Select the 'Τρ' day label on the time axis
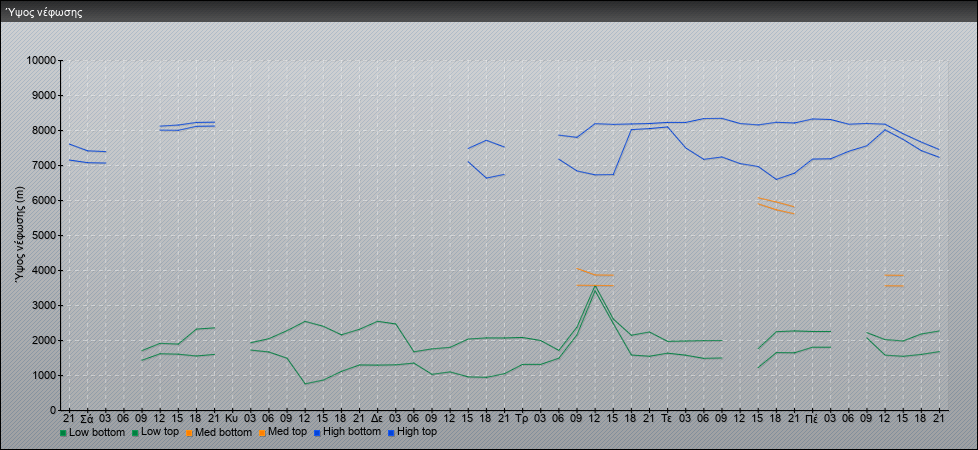 coord(522,418)
